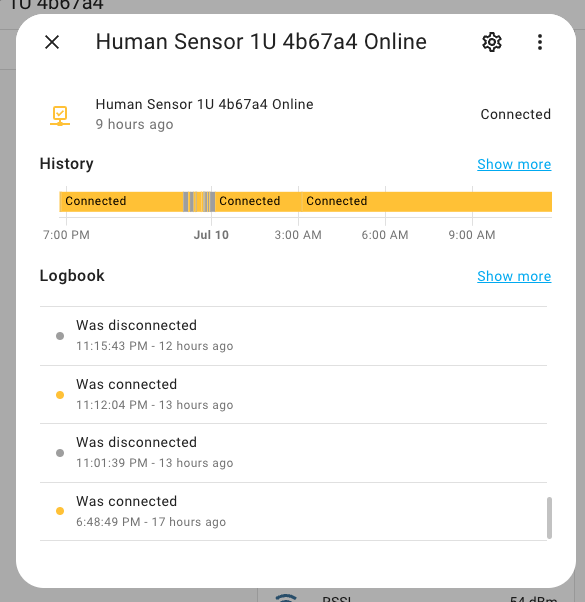This screenshot has height=602, width=585.
Task: Select the second Connected history segment
Action: [258, 202]
